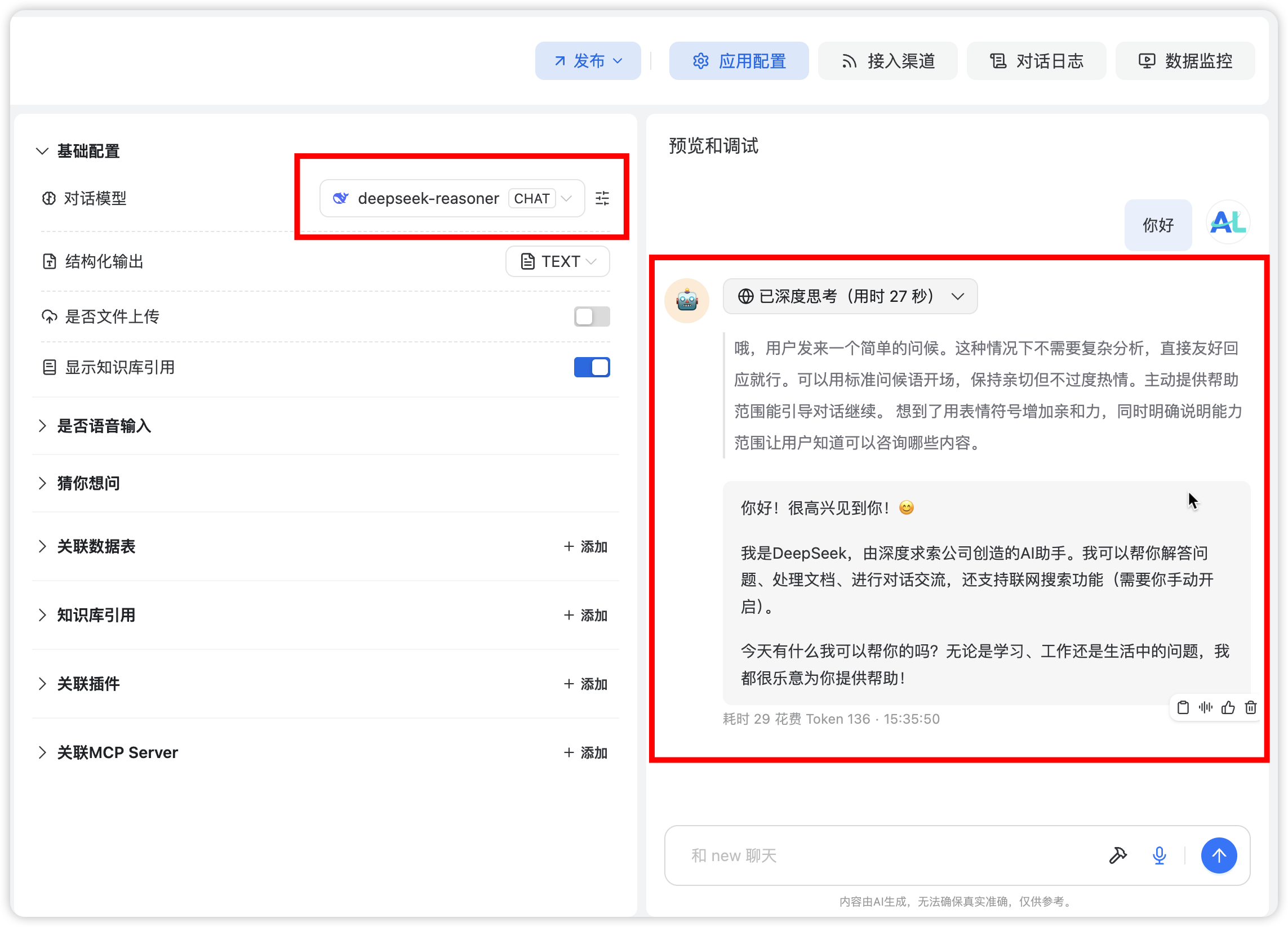Expand the 猜你想问 section
Image resolution: width=1288 pixels, height=927 pixels.
click(88, 483)
